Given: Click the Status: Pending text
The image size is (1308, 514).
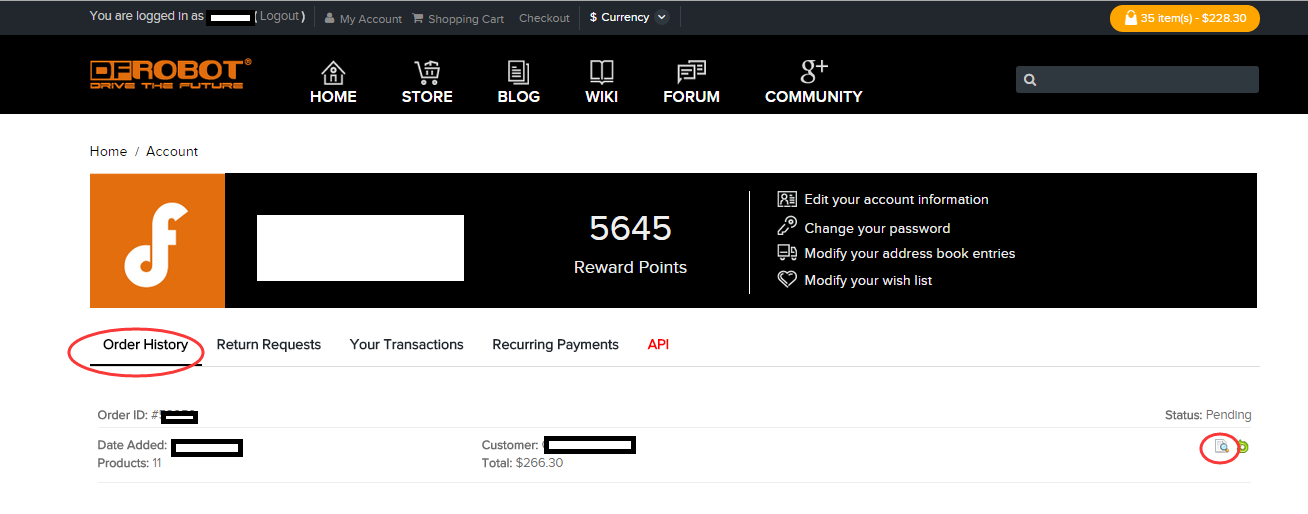Looking at the screenshot, I should (1208, 415).
